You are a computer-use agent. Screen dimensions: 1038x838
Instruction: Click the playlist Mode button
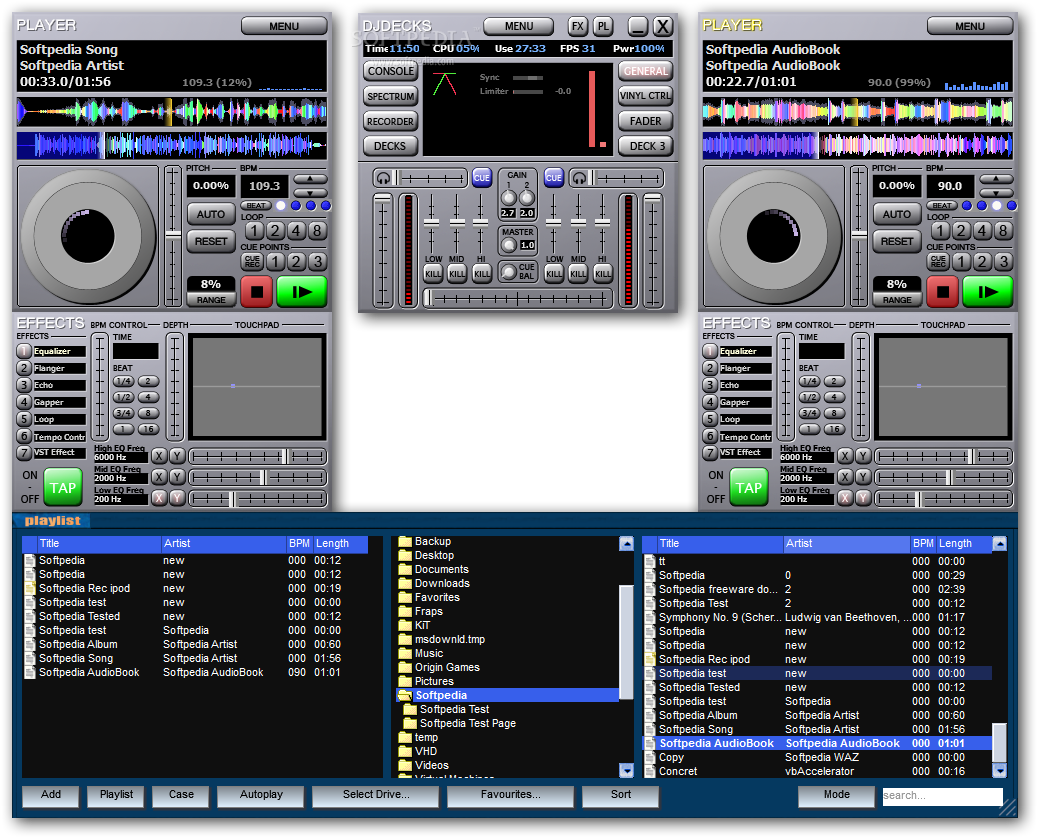pos(837,795)
